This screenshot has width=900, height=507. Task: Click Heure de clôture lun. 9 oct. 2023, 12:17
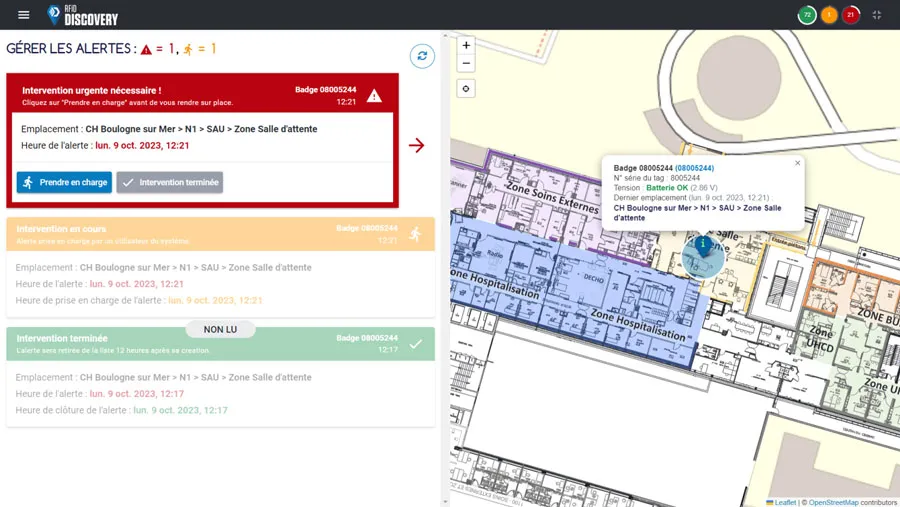pyautogui.click(x=180, y=410)
